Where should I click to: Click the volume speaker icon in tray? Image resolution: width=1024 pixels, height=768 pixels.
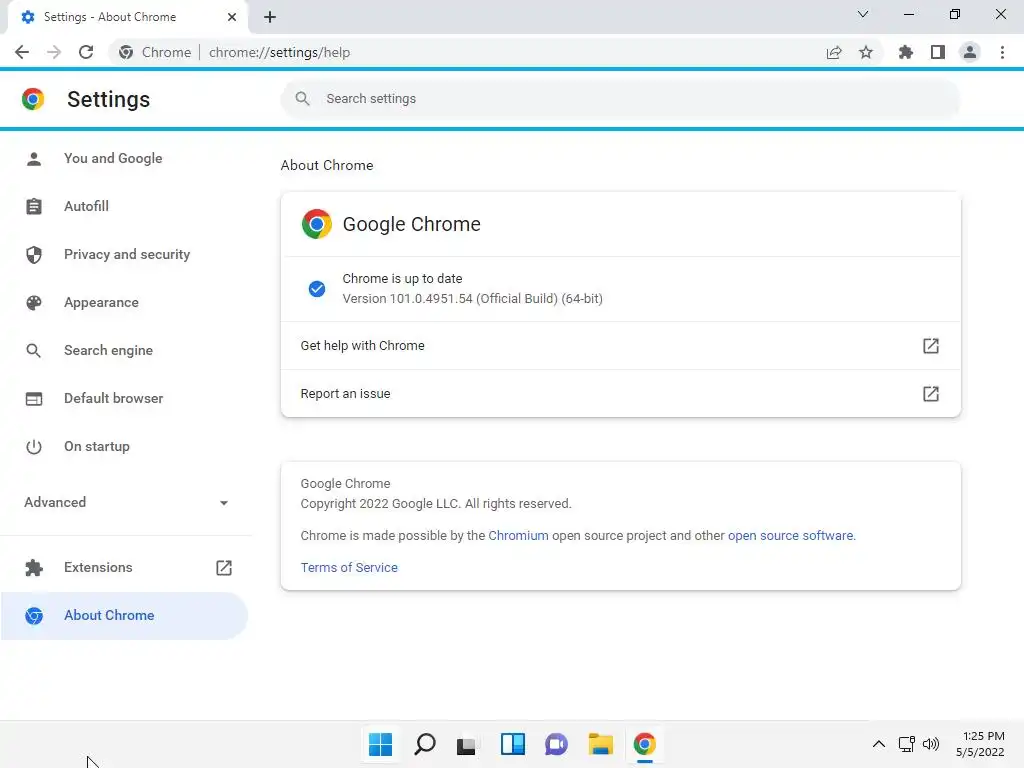pos(931,744)
